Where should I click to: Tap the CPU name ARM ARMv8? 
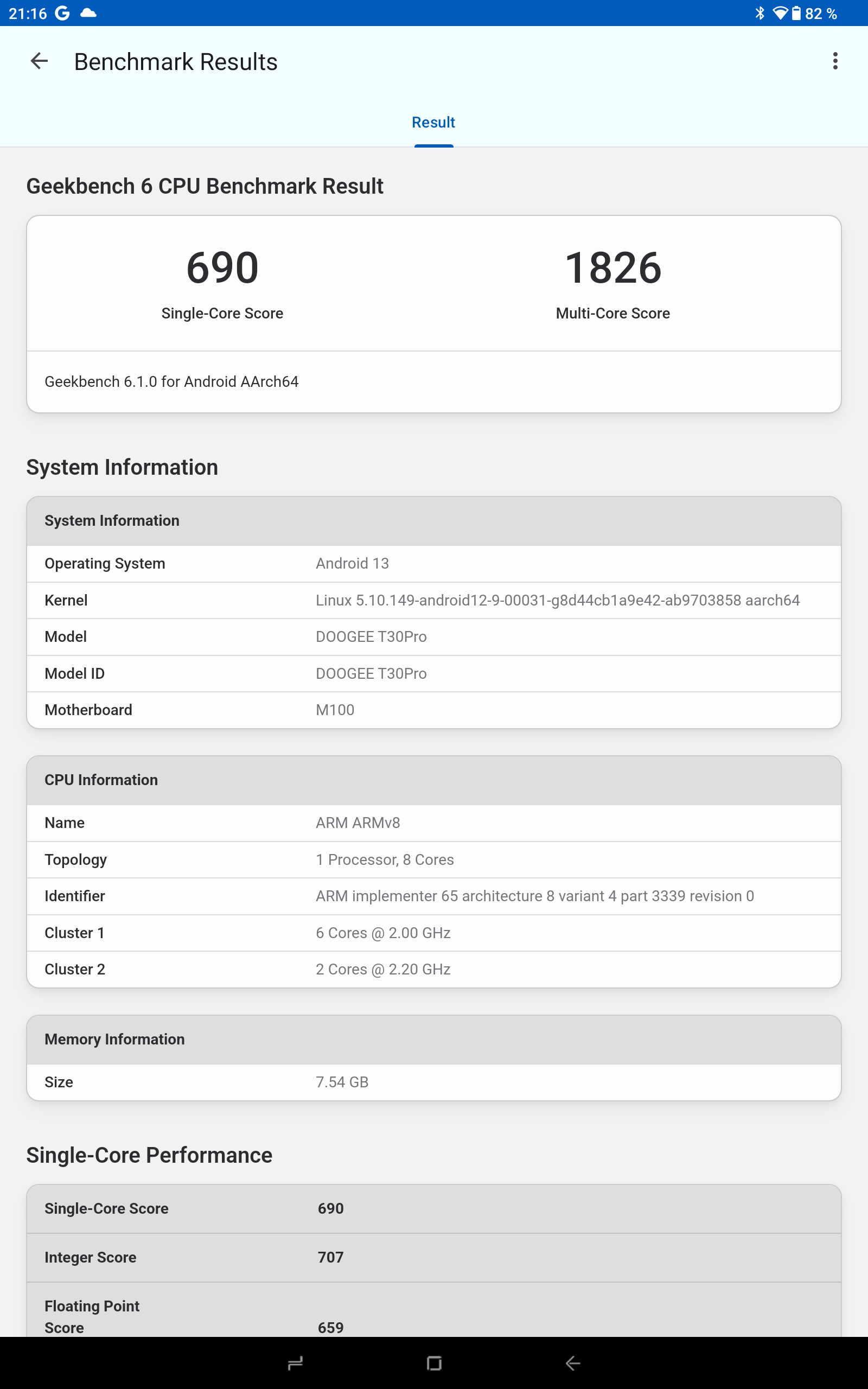tap(358, 823)
